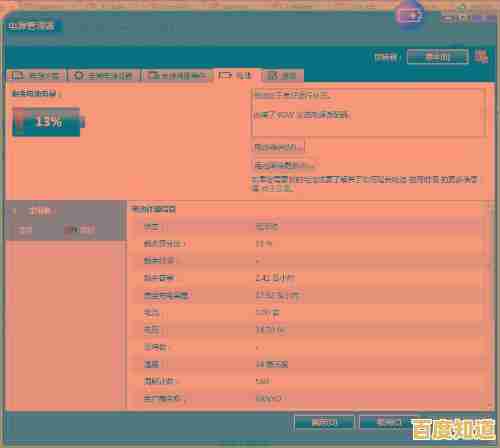
Task: Click the 13% battery gauge
Action: point(49,122)
